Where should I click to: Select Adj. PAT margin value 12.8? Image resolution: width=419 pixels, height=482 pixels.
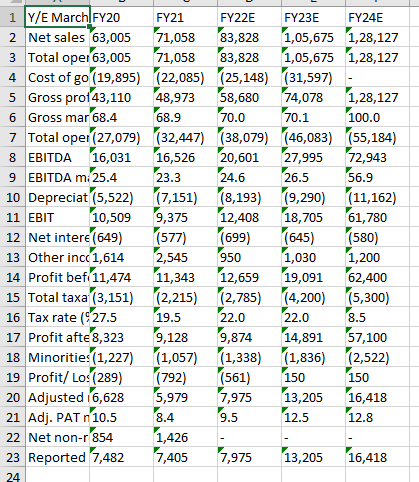point(377,417)
